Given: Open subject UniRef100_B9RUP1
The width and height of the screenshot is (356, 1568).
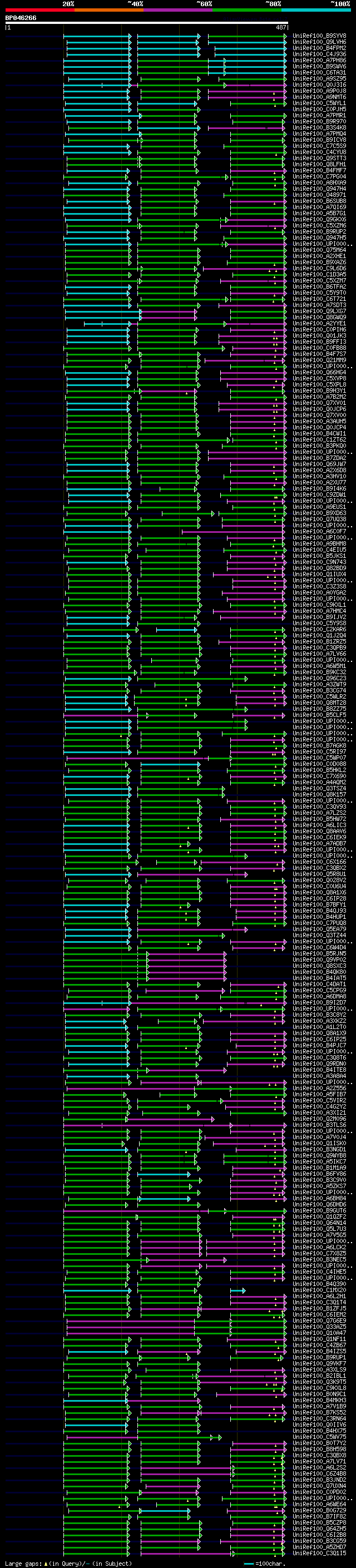Looking at the screenshot, I should [x=319, y=1357].
